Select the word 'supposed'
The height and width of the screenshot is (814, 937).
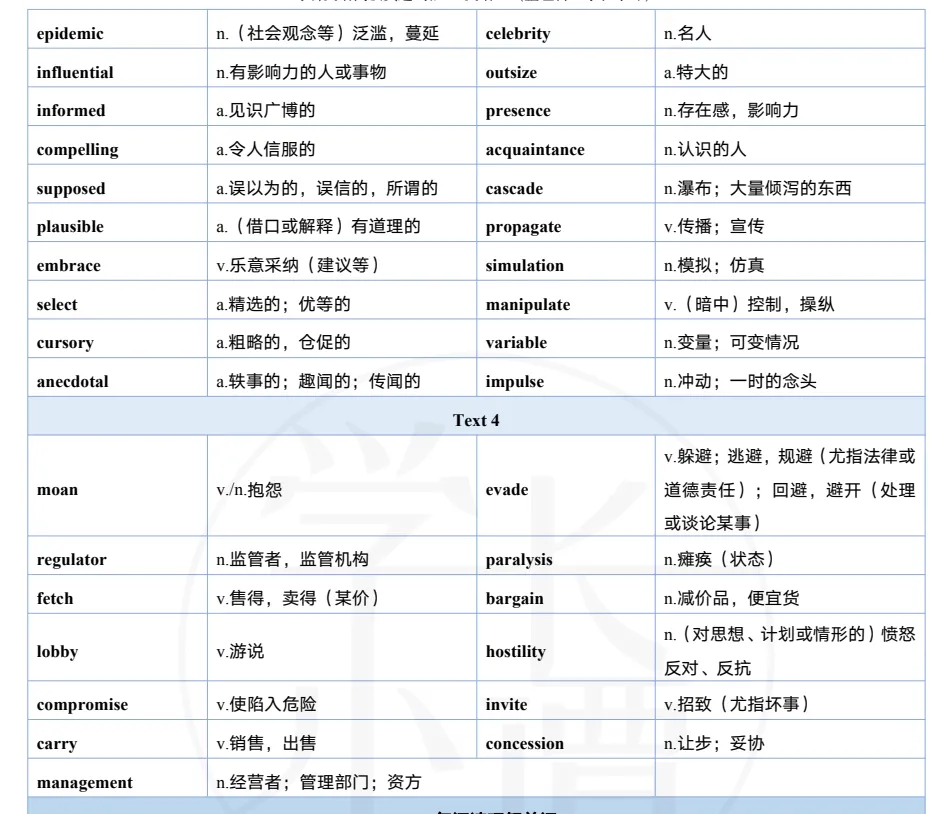tap(71, 189)
